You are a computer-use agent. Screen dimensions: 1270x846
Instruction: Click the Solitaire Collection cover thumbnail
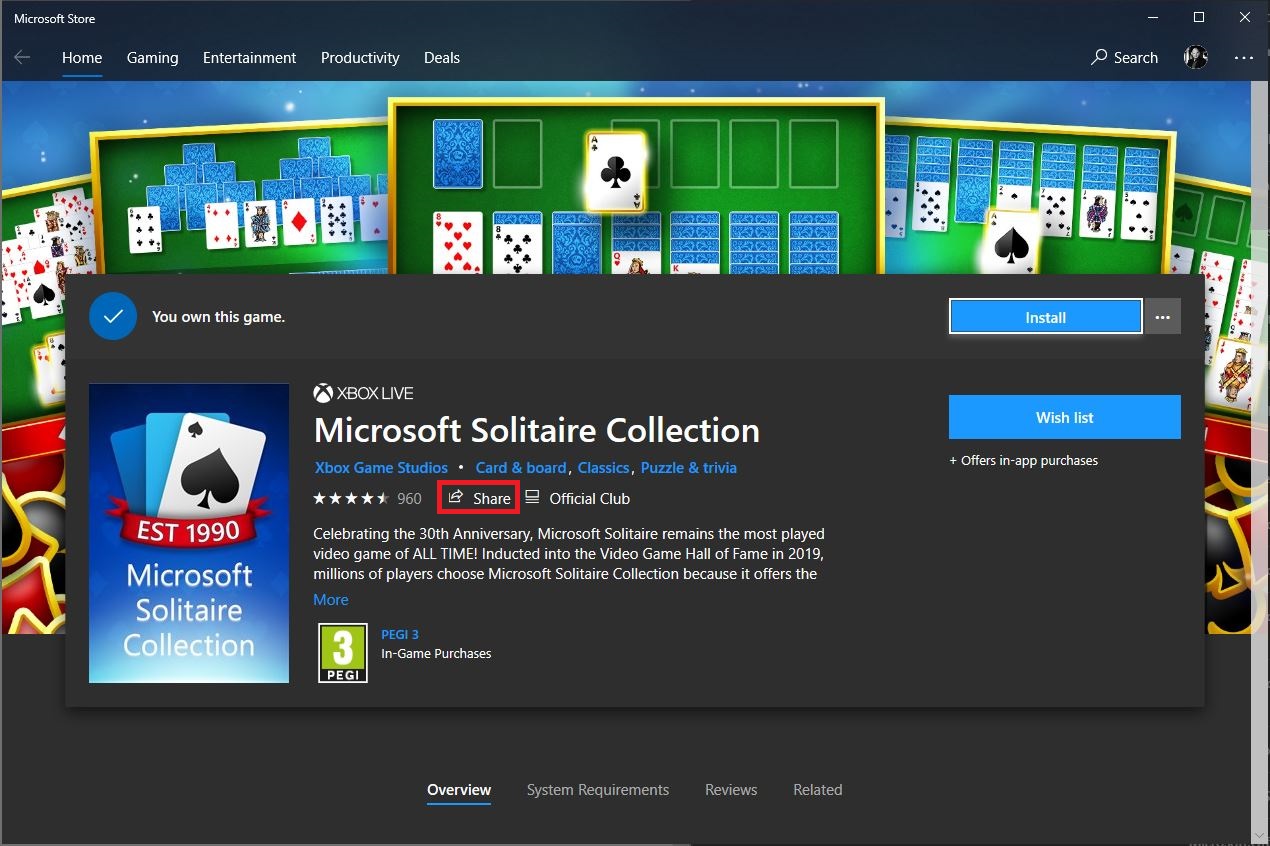(189, 533)
